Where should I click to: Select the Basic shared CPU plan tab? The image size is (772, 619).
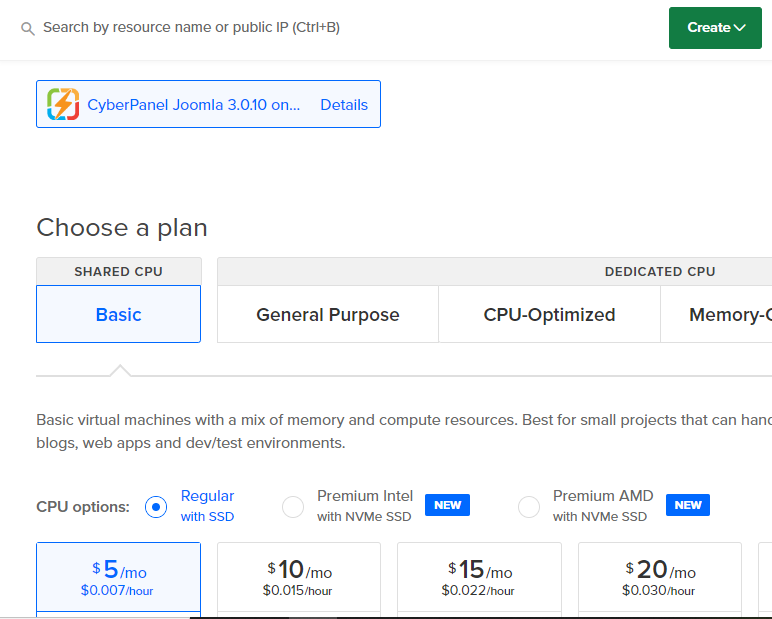[119, 314]
